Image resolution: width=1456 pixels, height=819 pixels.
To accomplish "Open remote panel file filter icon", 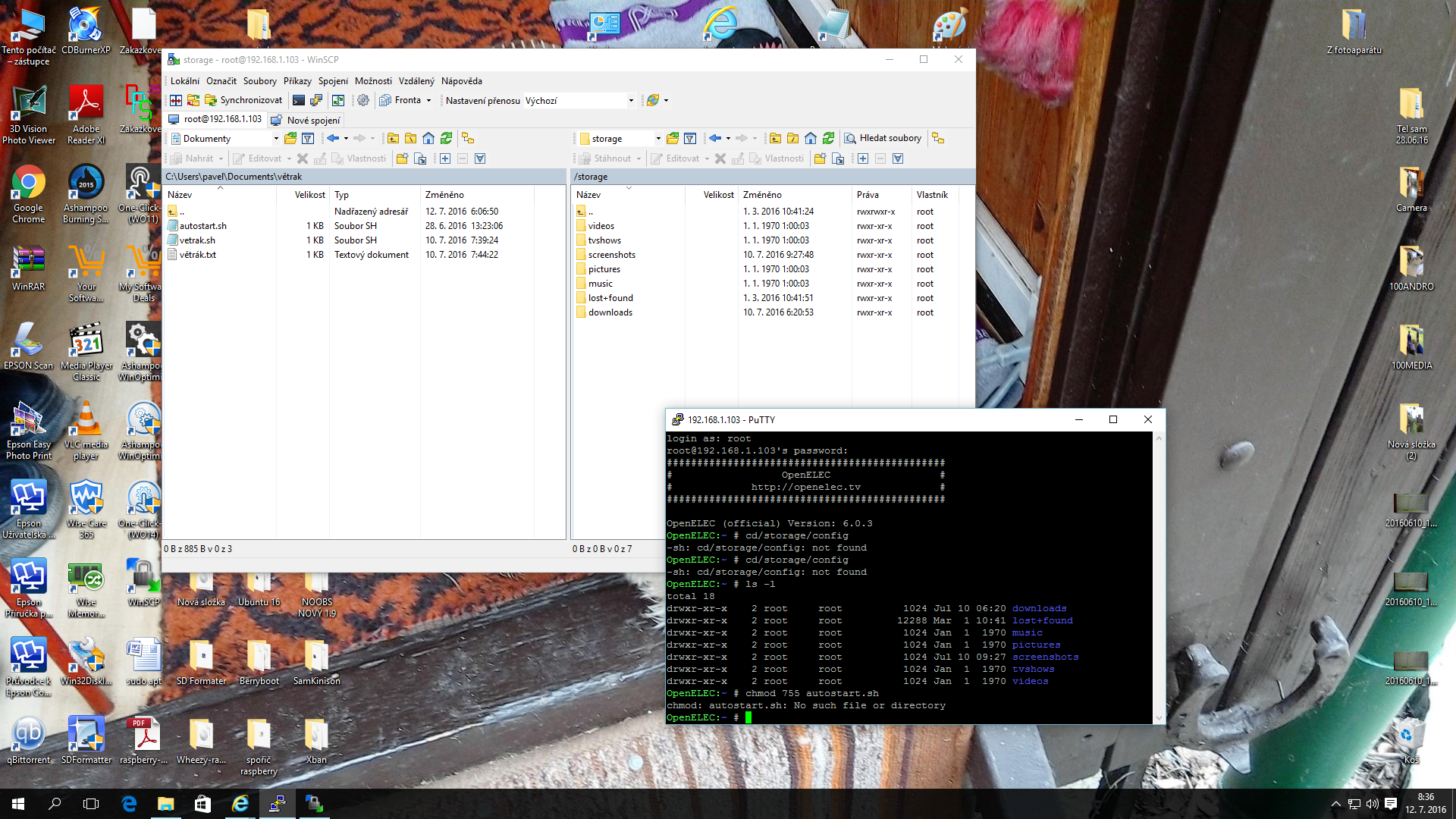I will (x=690, y=138).
